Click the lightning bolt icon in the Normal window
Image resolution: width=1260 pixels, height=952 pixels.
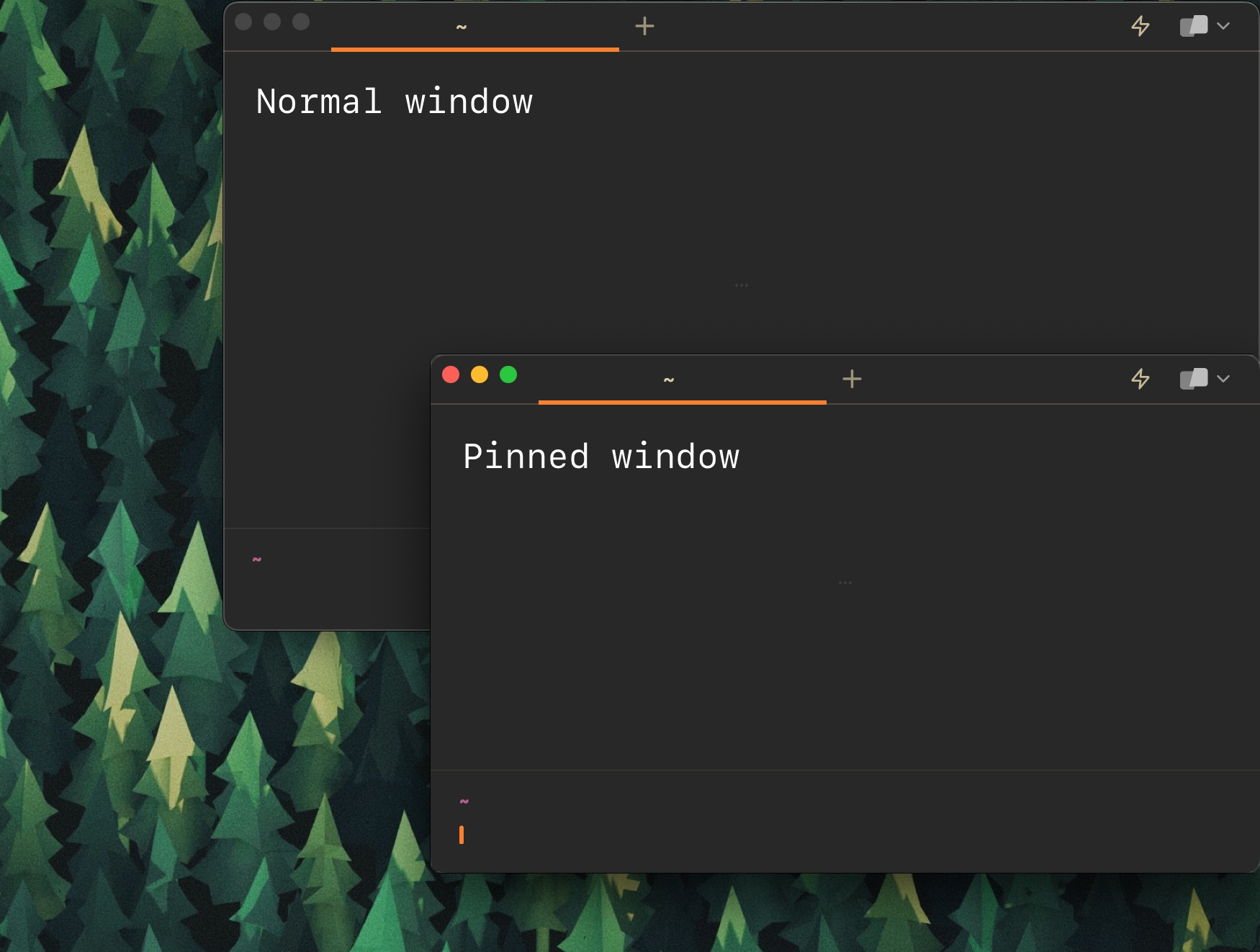1141,27
